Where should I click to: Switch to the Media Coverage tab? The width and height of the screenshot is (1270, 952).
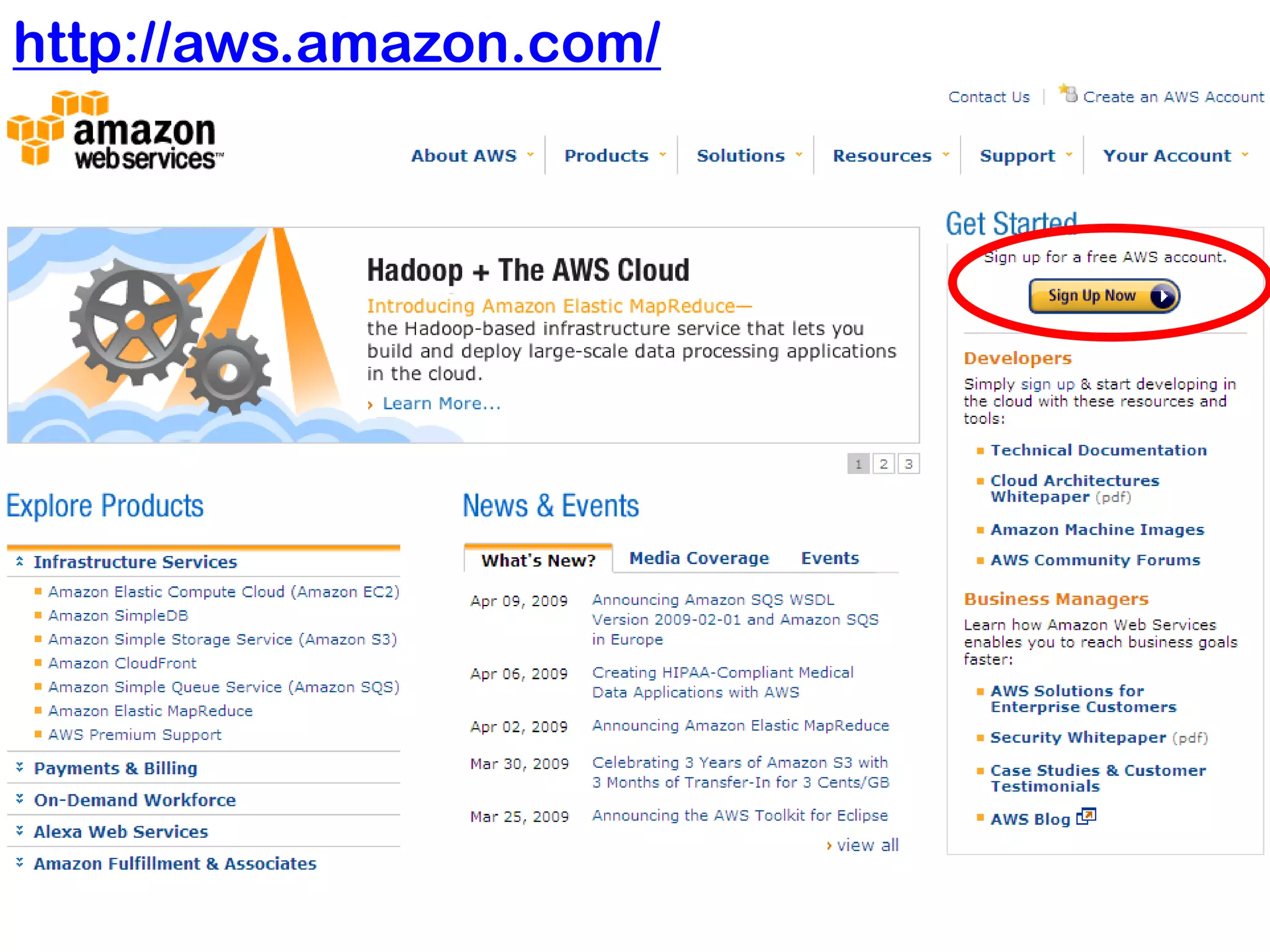pyautogui.click(x=699, y=558)
